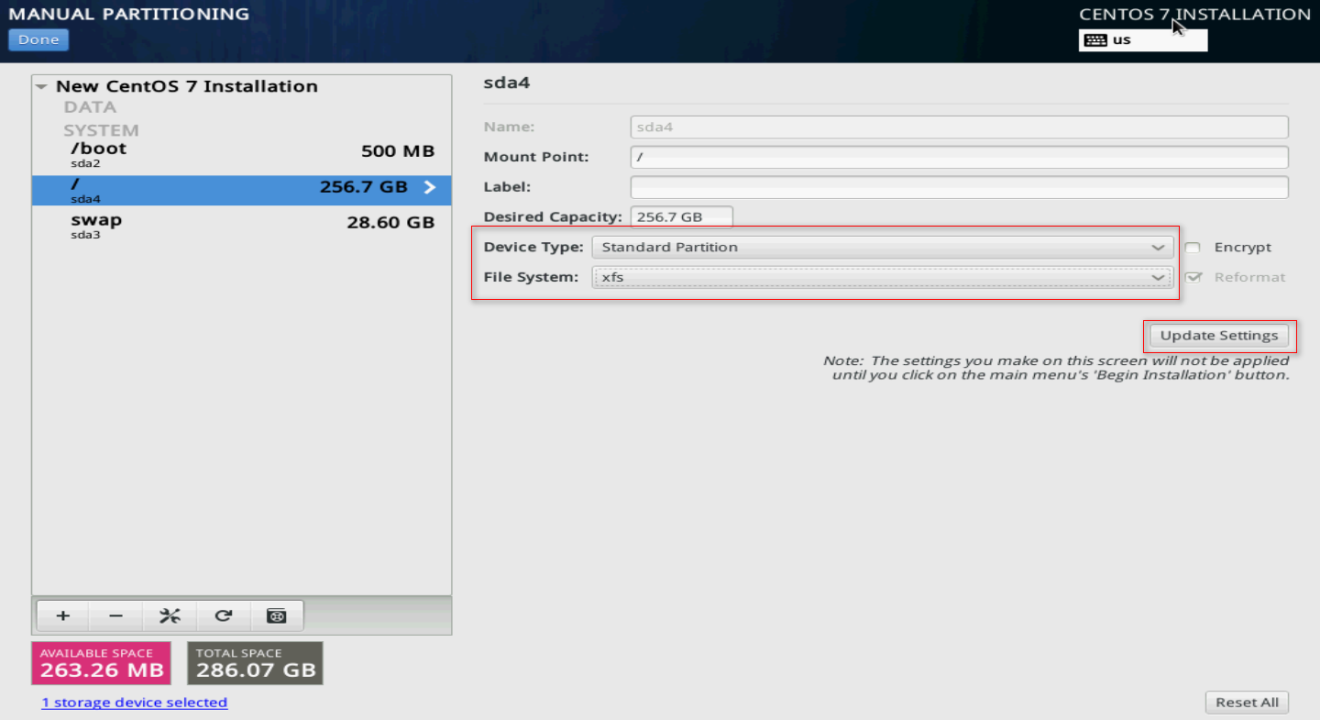Click the MANUAL PARTITIONING title
This screenshot has height=720, width=1320.
point(129,14)
